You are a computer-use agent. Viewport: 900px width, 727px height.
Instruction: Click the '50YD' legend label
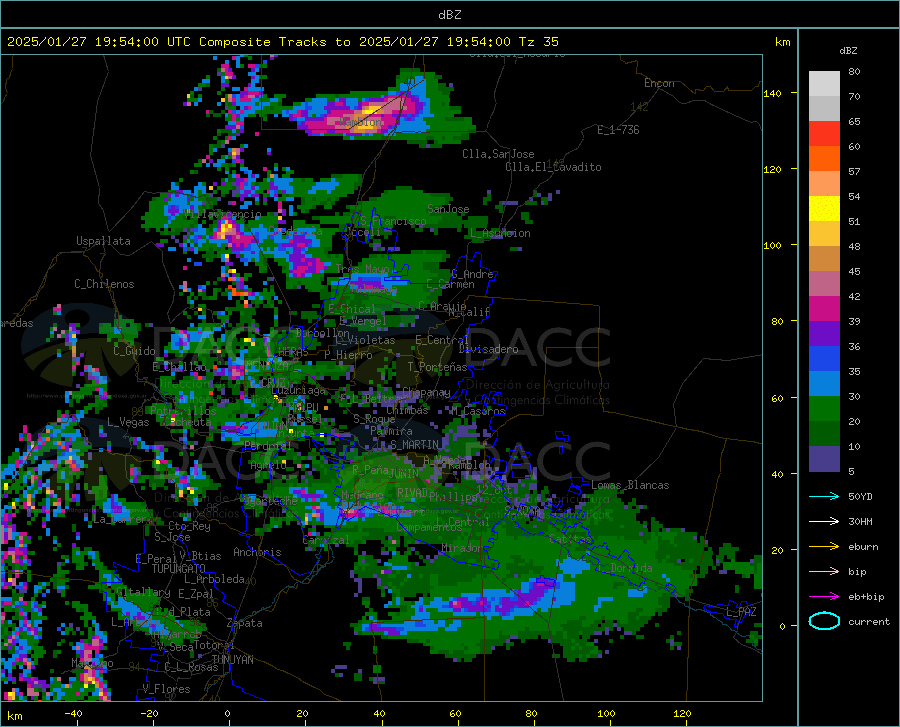click(x=860, y=496)
